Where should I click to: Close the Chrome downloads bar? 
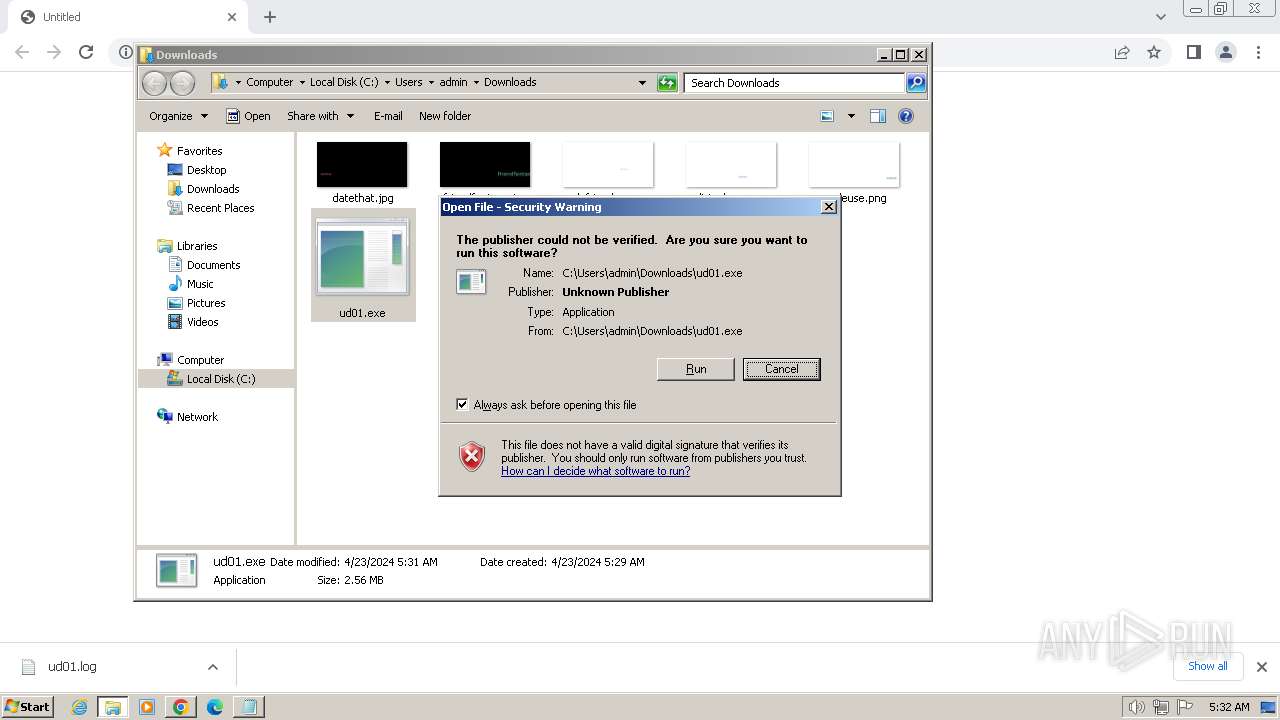[1261, 667]
